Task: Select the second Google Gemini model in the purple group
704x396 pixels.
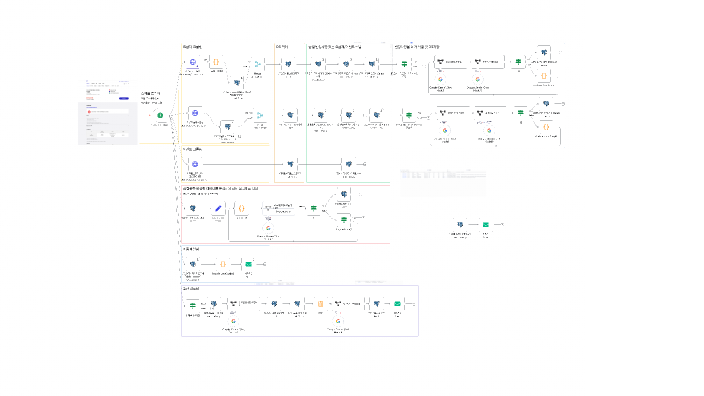Action: [338, 321]
